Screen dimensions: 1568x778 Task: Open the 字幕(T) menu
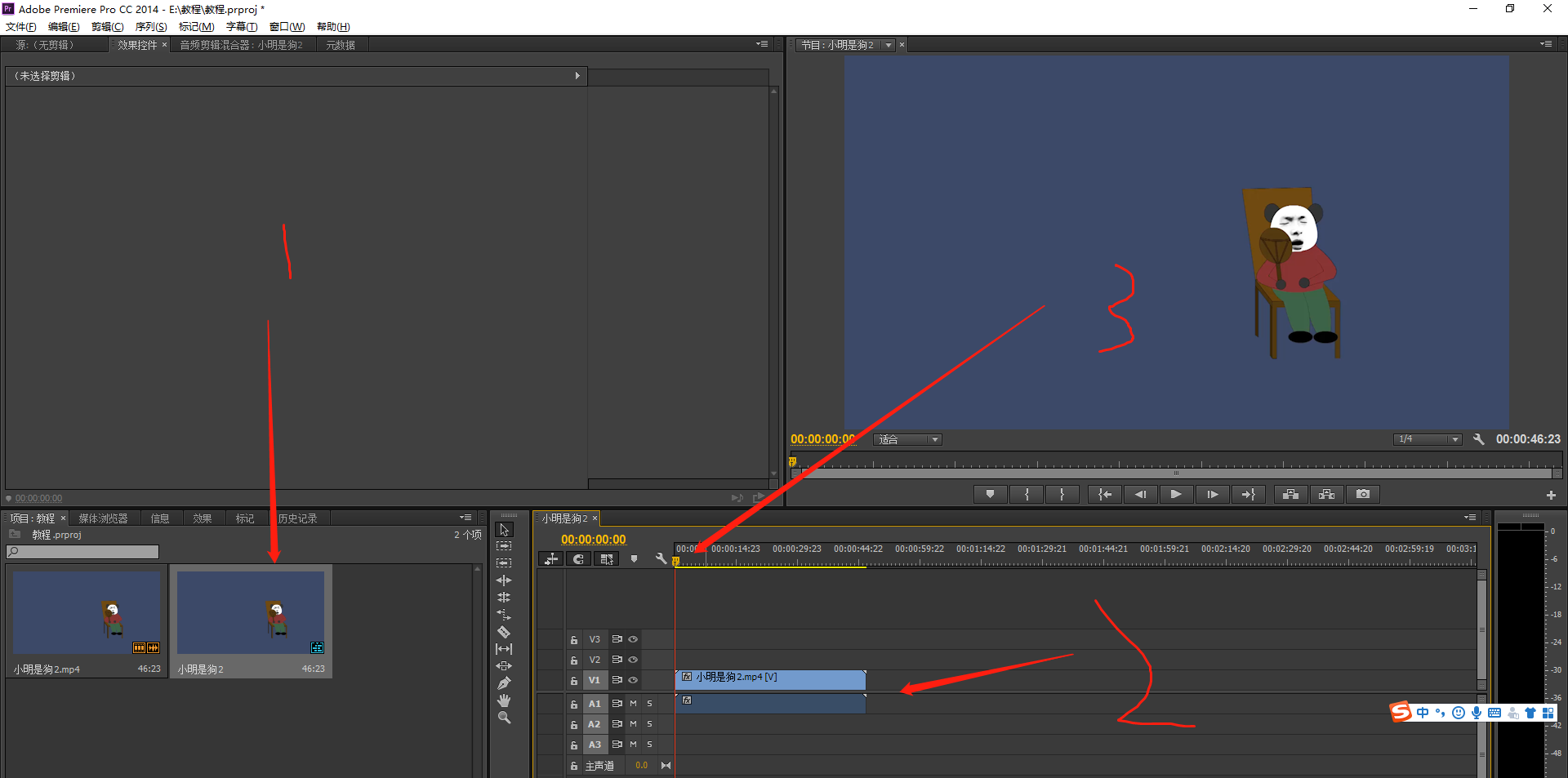coord(242,27)
